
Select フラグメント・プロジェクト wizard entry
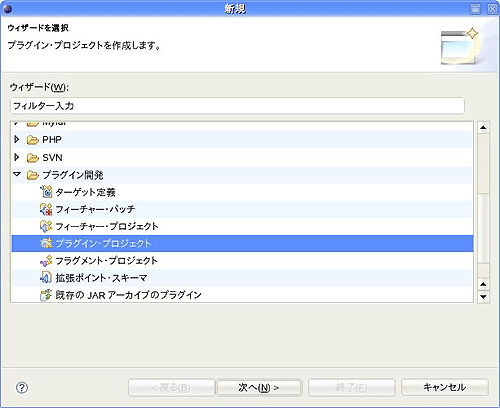point(107,261)
